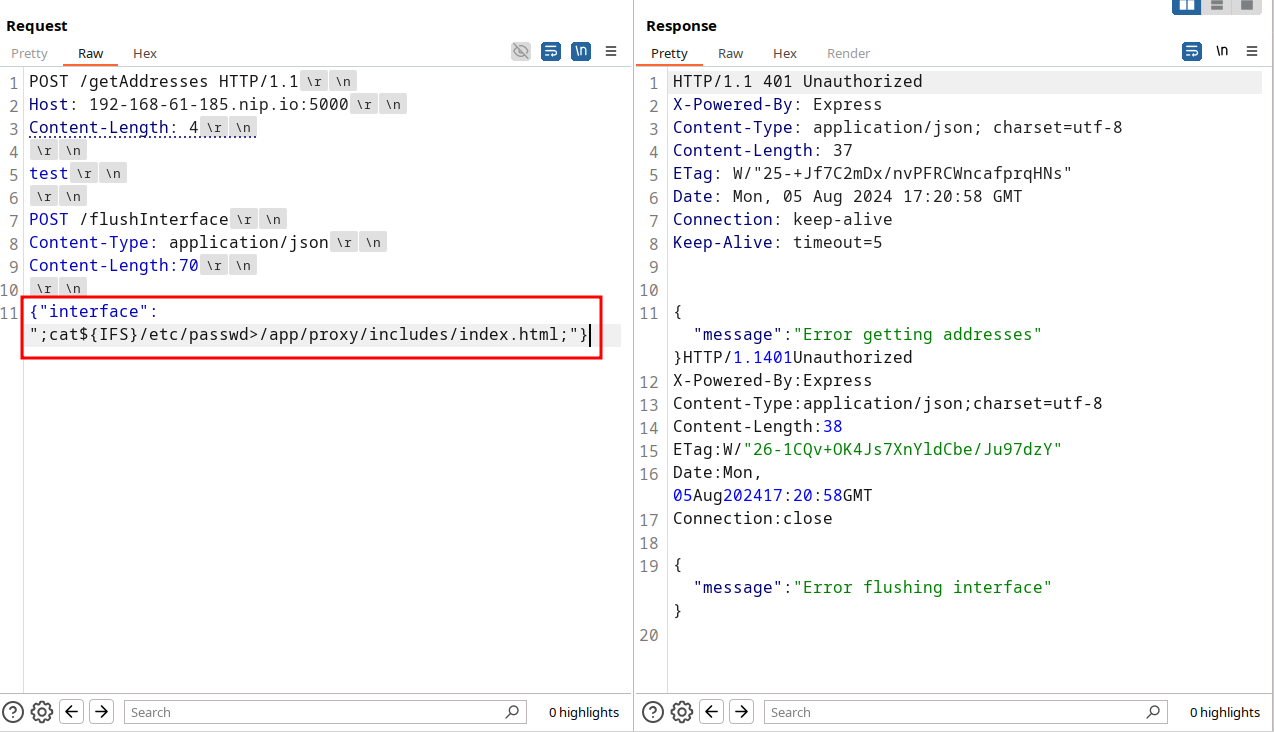Switch Response view to Pretty tab
The width and height of the screenshot is (1274, 732).
(x=670, y=53)
